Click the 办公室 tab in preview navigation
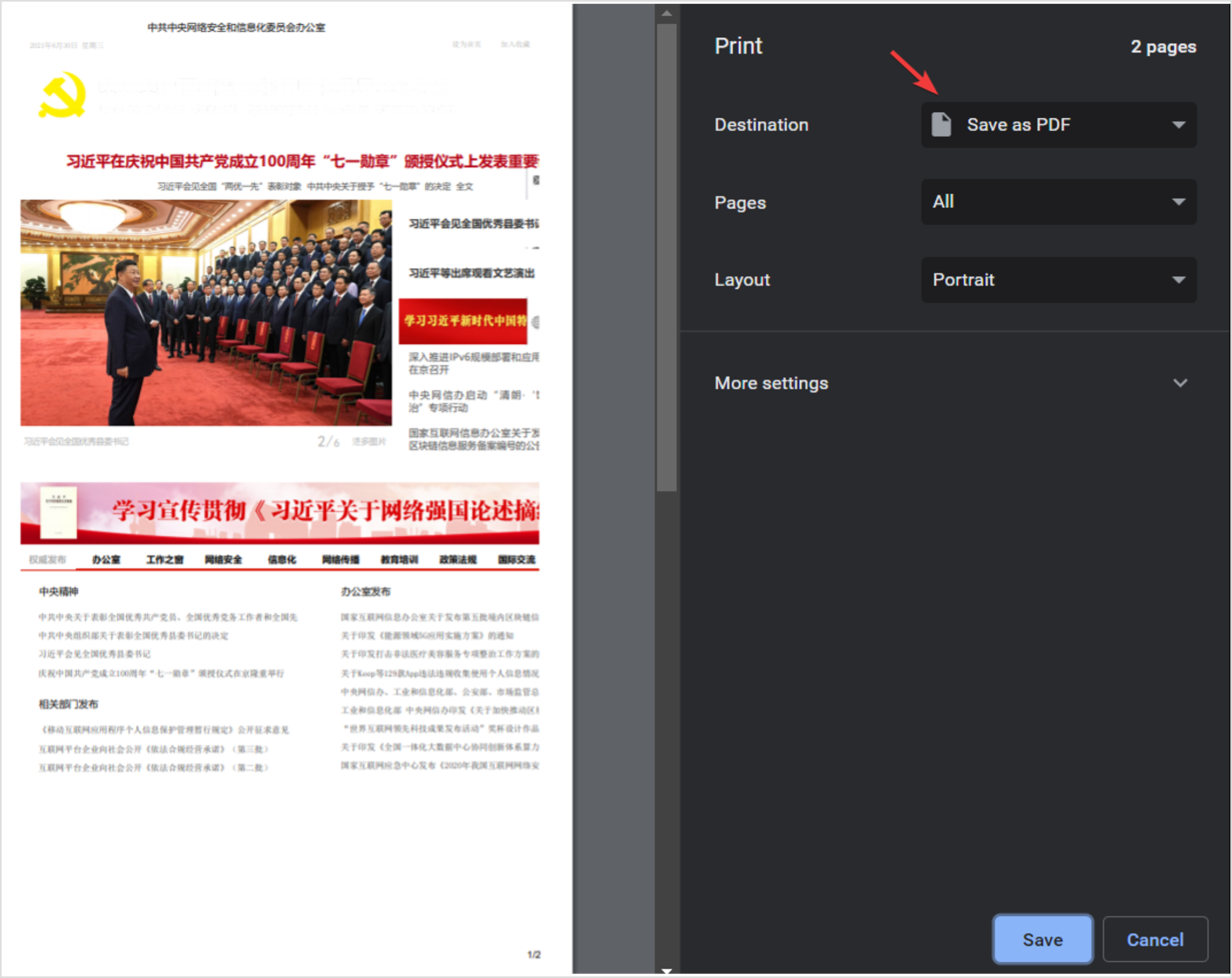The width and height of the screenshot is (1232, 978). (106, 560)
